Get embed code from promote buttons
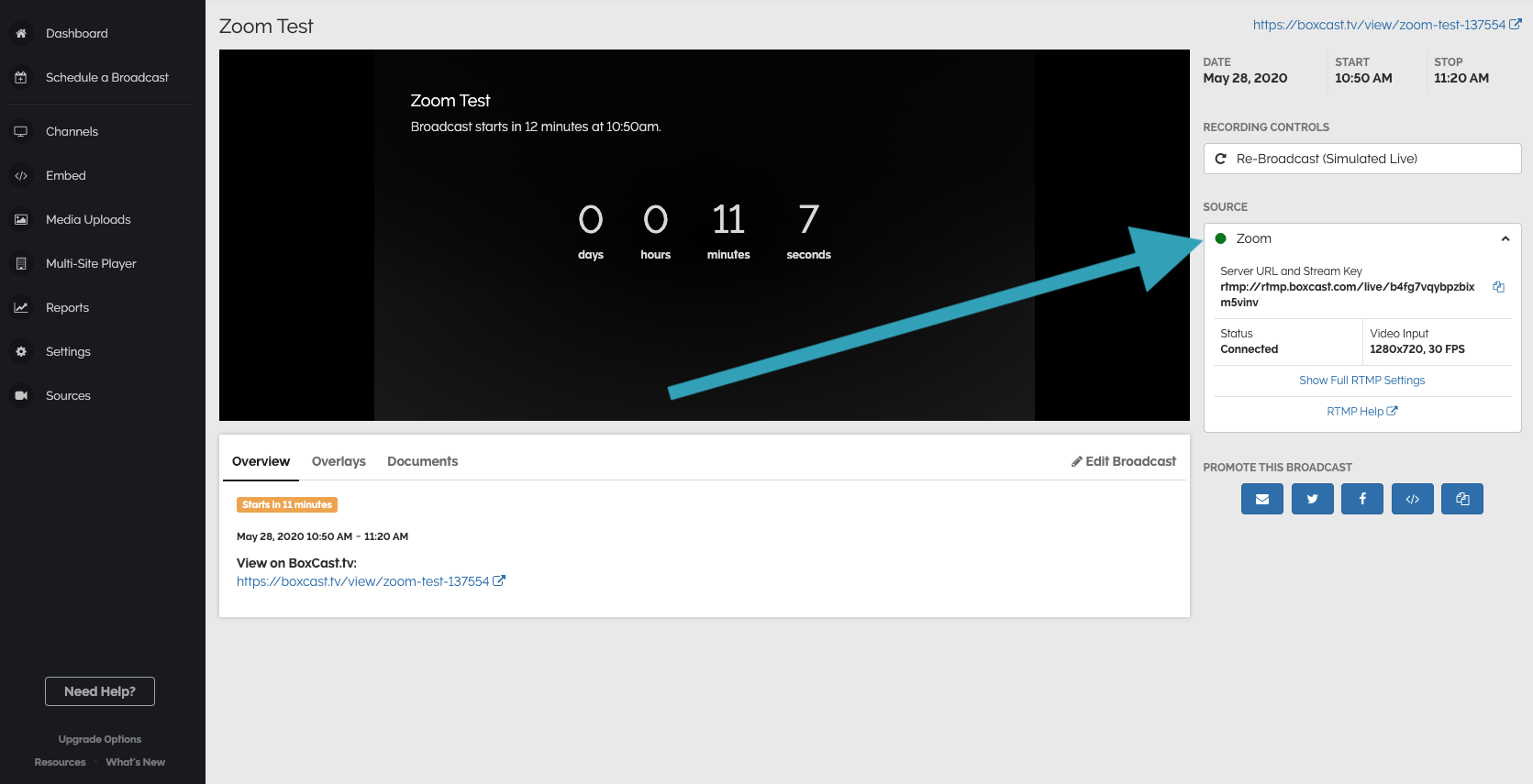Viewport: 1533px width, 784px height. tap(1412, 499)
